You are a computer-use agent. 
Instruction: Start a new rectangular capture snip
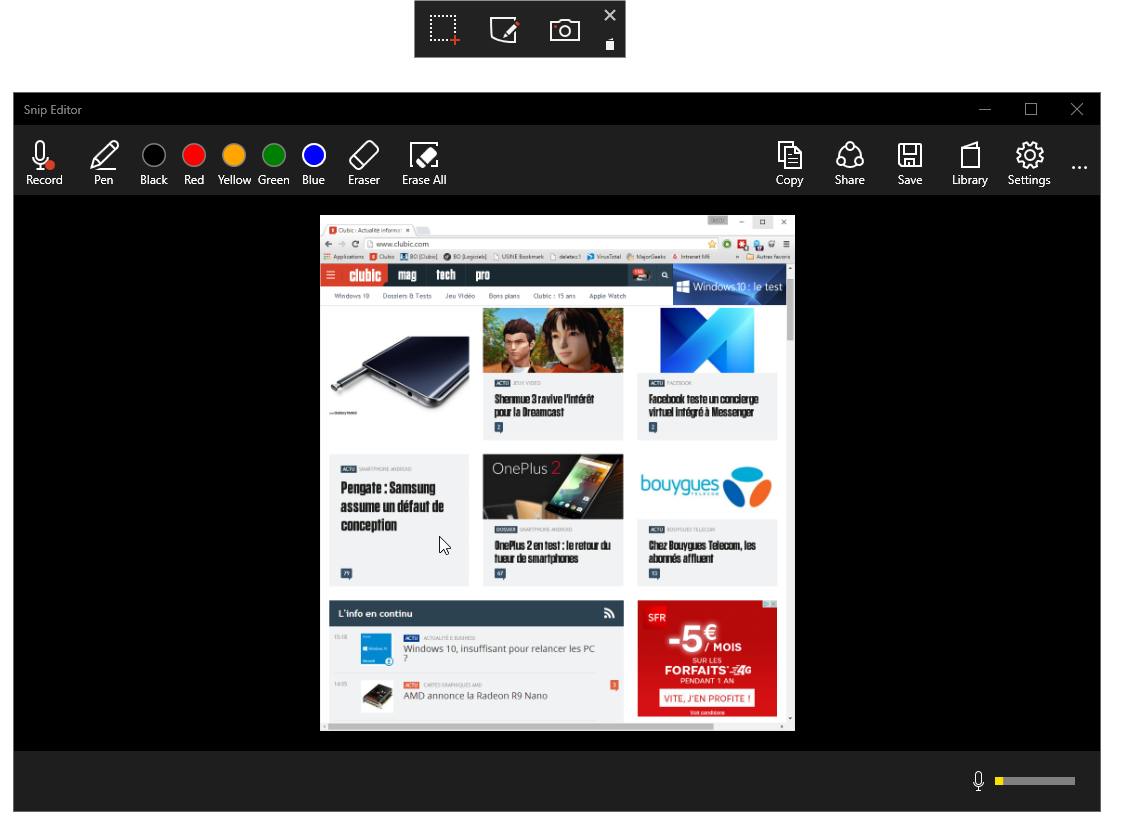coord(445,30)
